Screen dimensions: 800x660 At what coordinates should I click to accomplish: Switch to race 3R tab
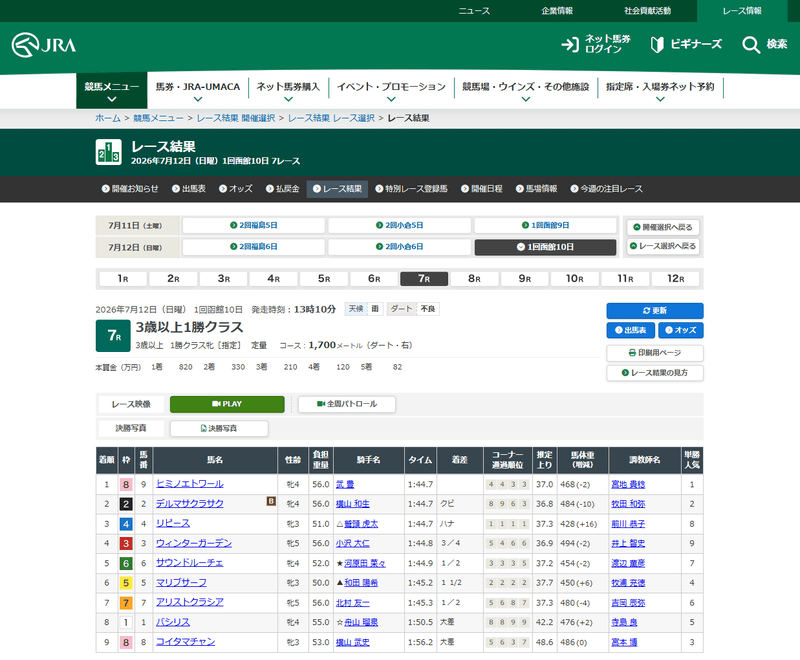click(223, 278)
